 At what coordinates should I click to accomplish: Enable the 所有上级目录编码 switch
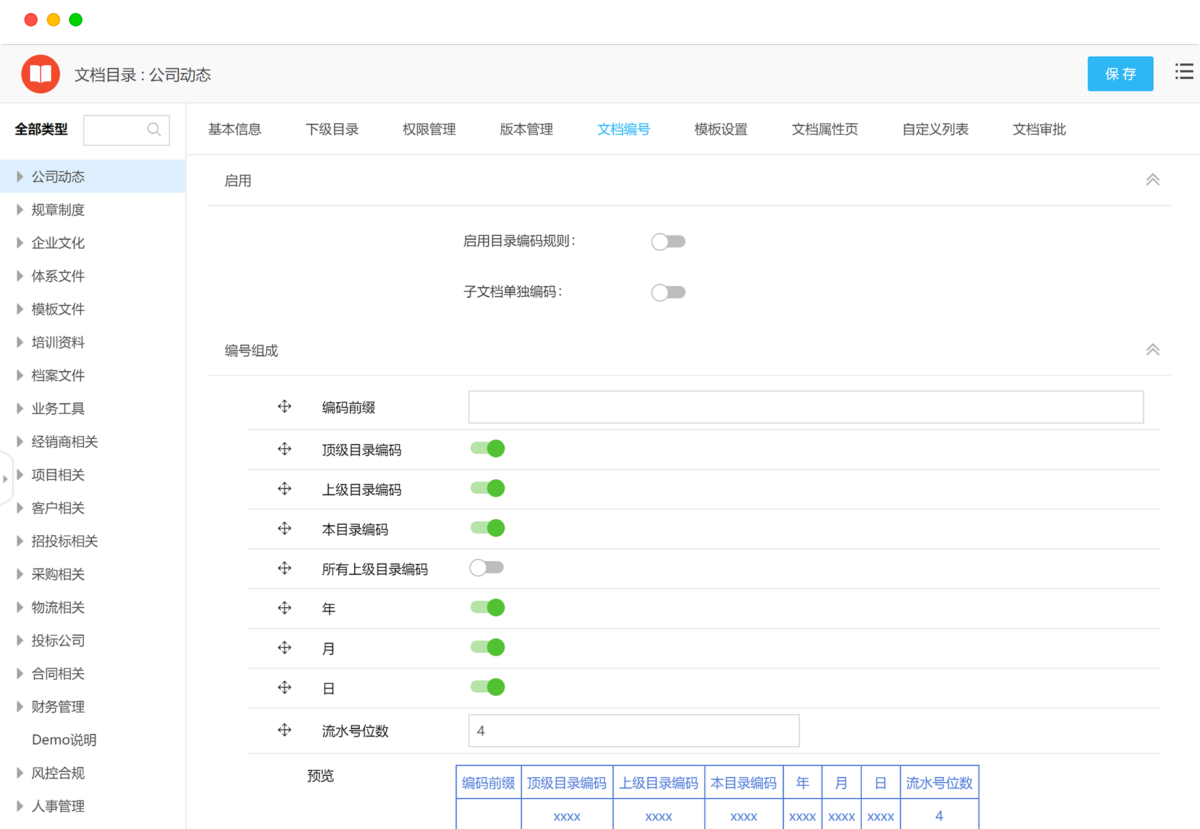[x=487, y=568]
